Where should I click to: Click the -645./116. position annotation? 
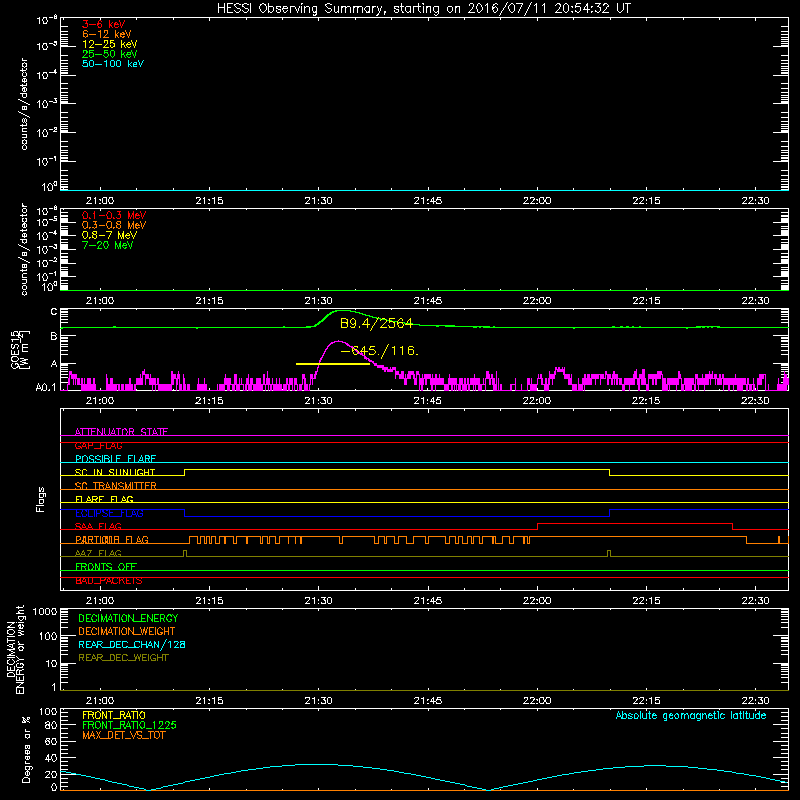[379, 351]
